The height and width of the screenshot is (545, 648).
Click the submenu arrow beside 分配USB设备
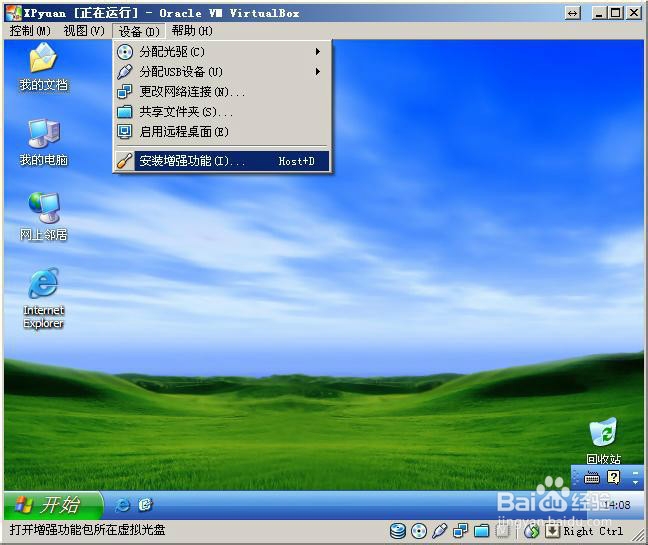click(x=317, y=72)
